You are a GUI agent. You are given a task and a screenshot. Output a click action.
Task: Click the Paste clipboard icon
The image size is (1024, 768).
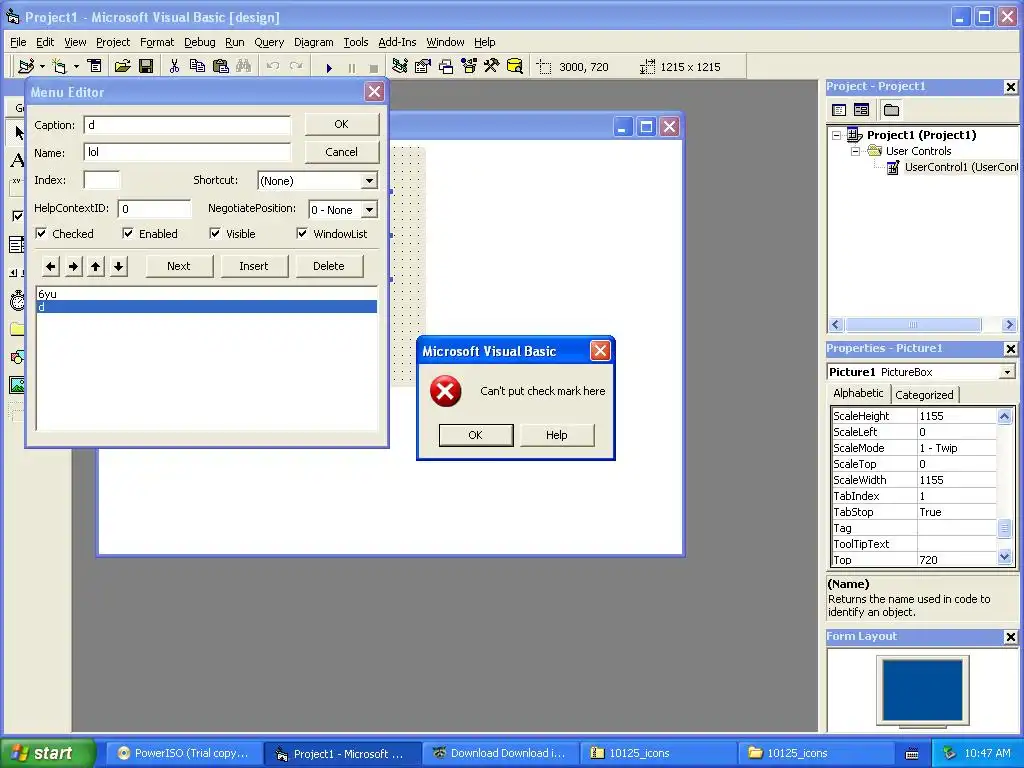click(x=221, y=67)
